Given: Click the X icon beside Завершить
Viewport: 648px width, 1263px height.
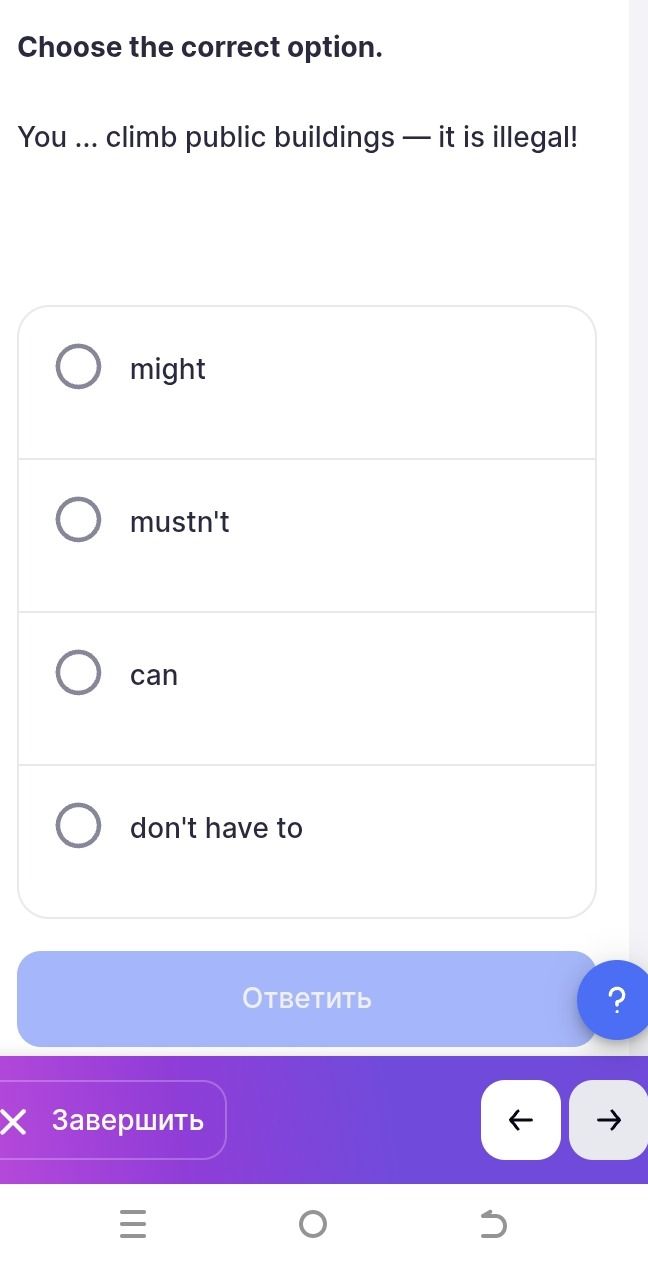Looking at the screenshot, I should point(14,1121).
